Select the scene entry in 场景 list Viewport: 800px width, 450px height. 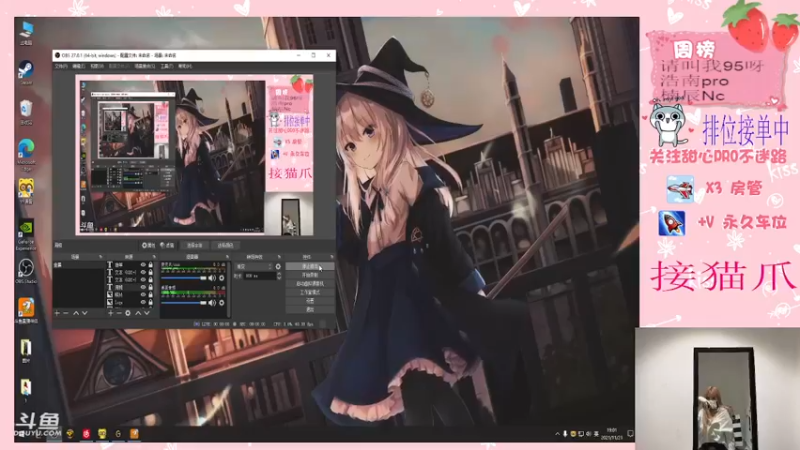[79, 265]
